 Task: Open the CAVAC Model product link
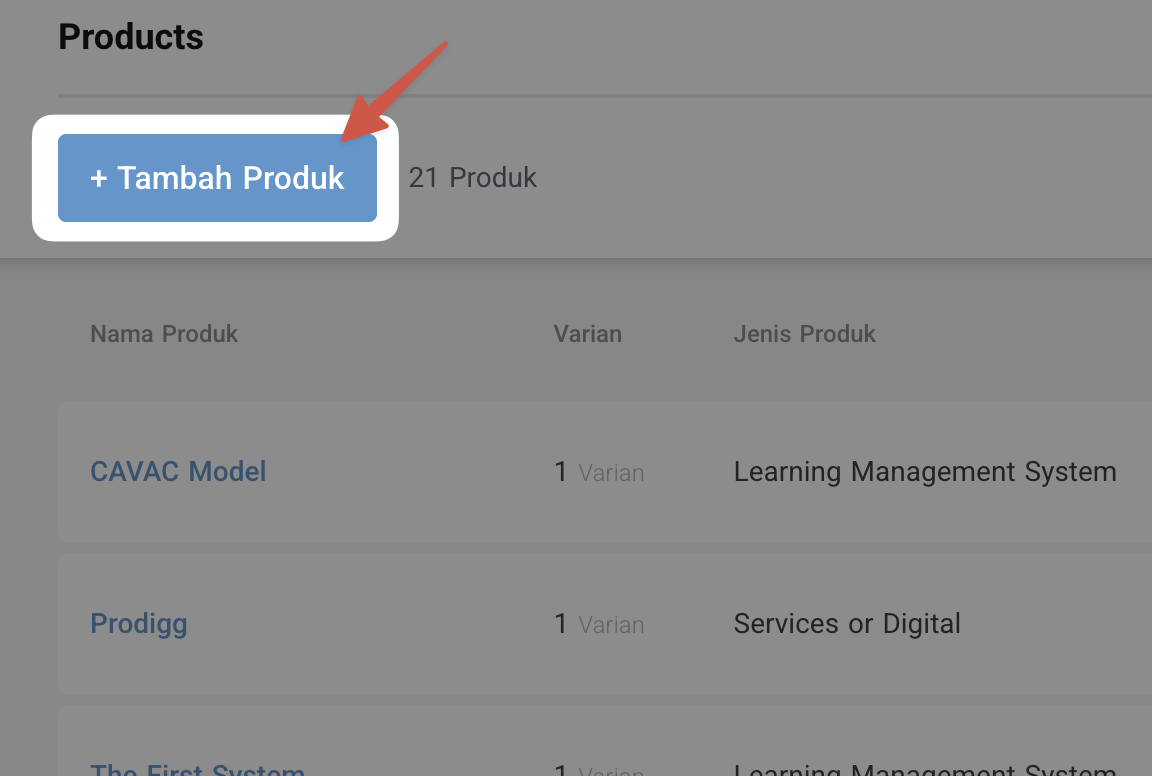click(178, 471)
